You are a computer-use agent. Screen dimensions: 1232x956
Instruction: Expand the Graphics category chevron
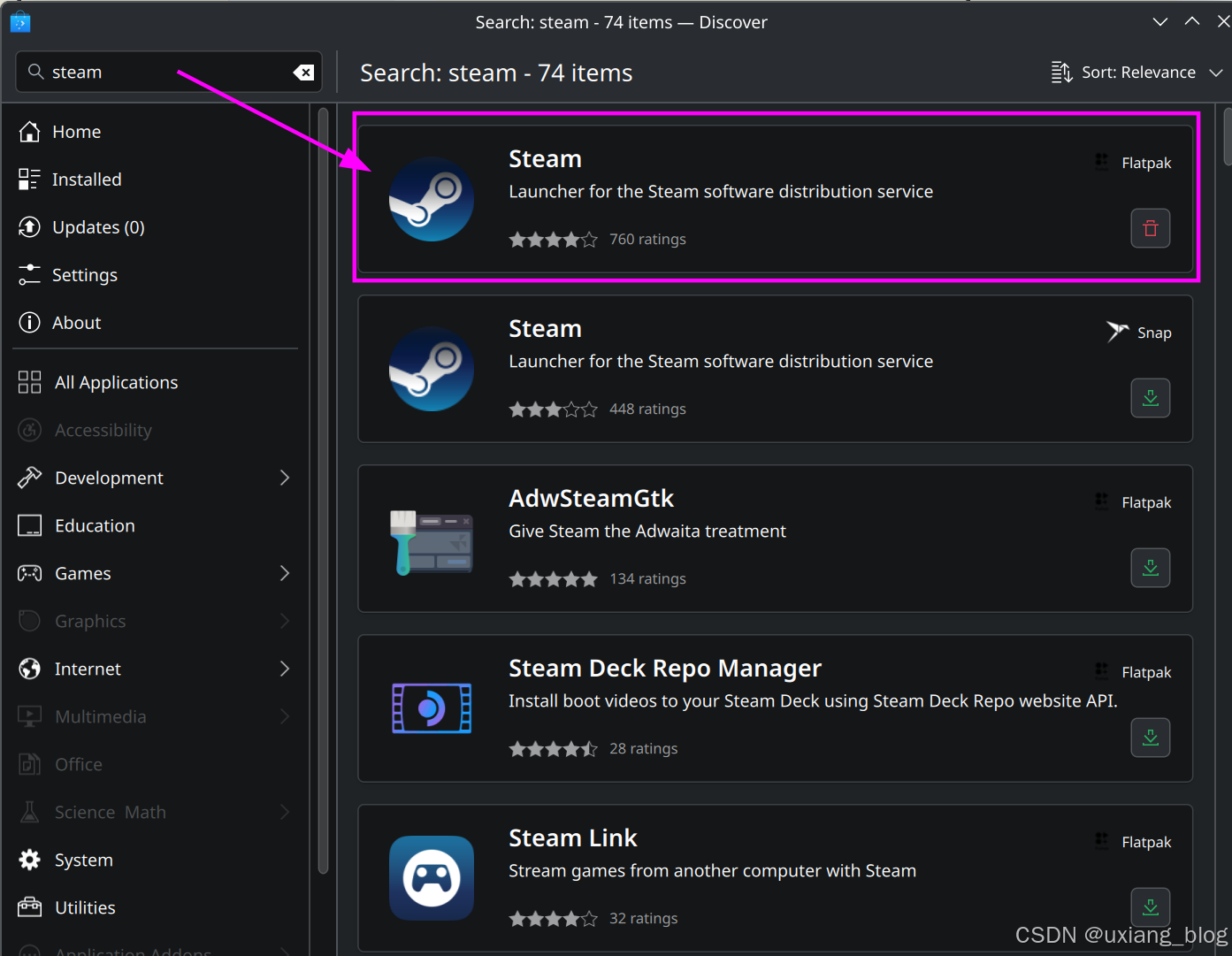[285, 621]
